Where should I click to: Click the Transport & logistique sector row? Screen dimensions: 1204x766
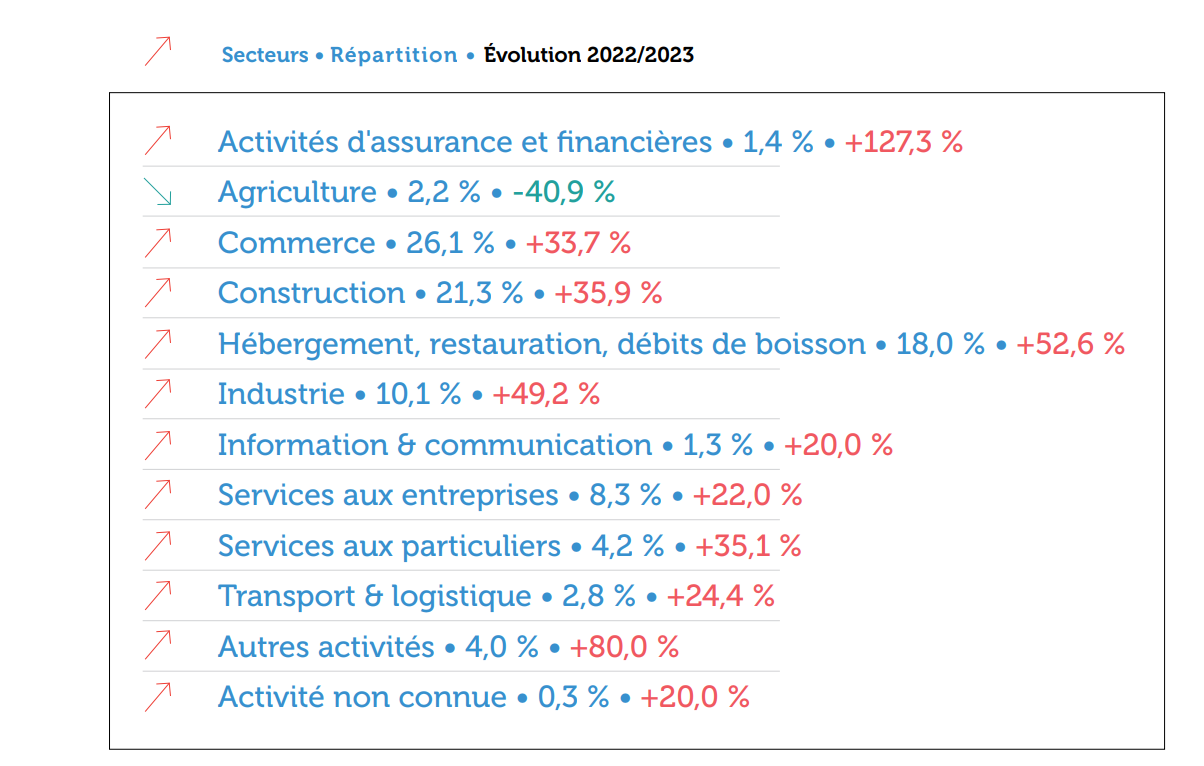(x=375, y=596)
